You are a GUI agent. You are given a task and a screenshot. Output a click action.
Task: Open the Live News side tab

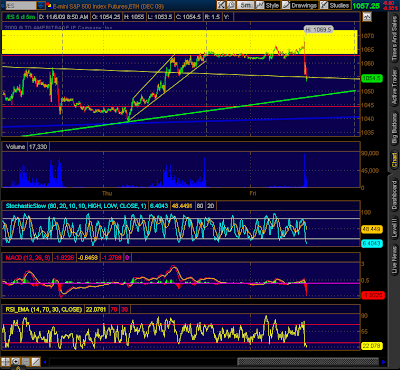click(394, 260)
